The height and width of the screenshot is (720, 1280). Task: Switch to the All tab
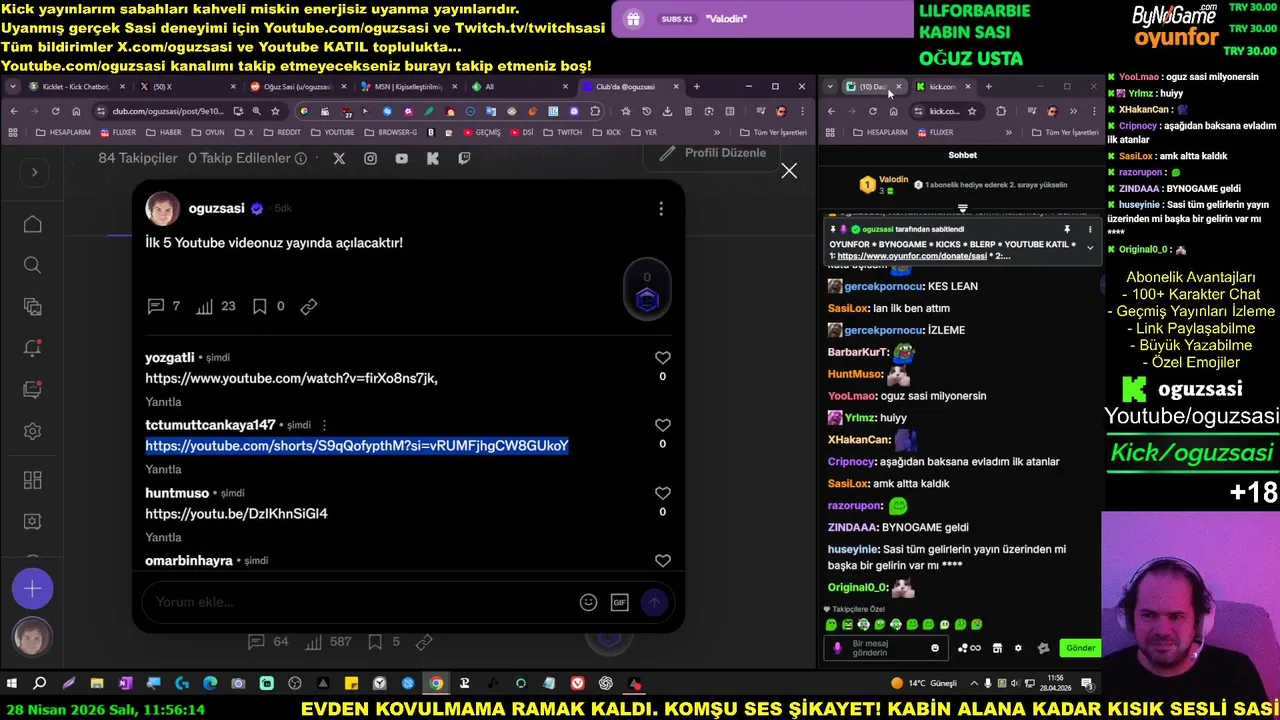(518, 87)
